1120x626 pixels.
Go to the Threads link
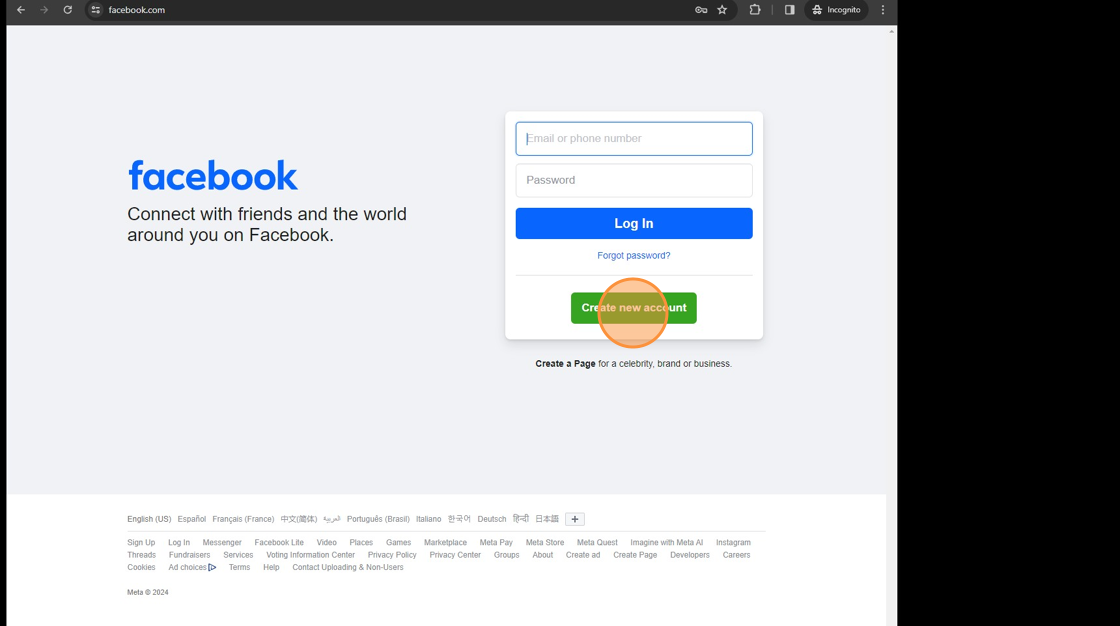tap(141, 555)
